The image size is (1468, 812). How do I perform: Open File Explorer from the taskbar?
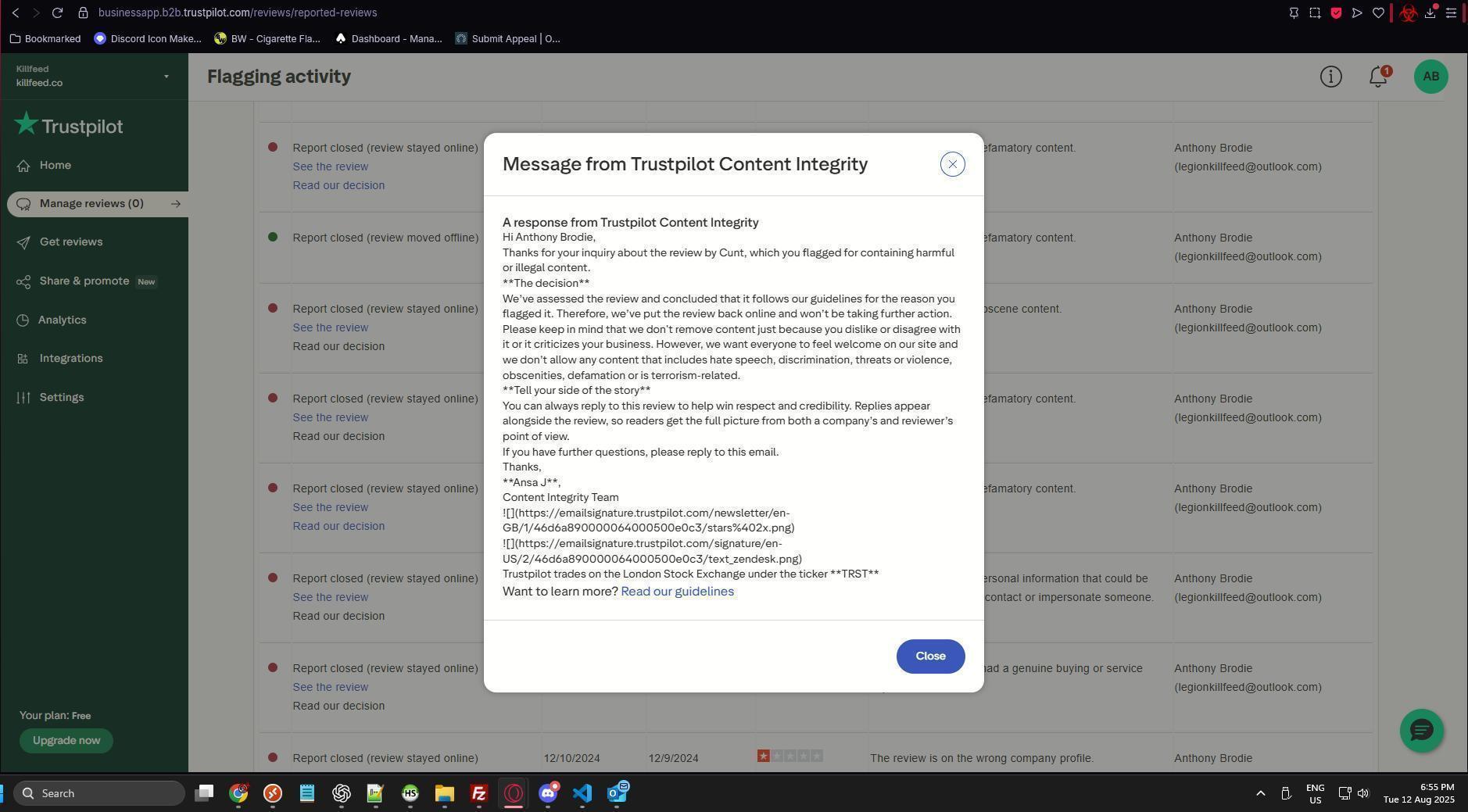(x=445, y=793)
